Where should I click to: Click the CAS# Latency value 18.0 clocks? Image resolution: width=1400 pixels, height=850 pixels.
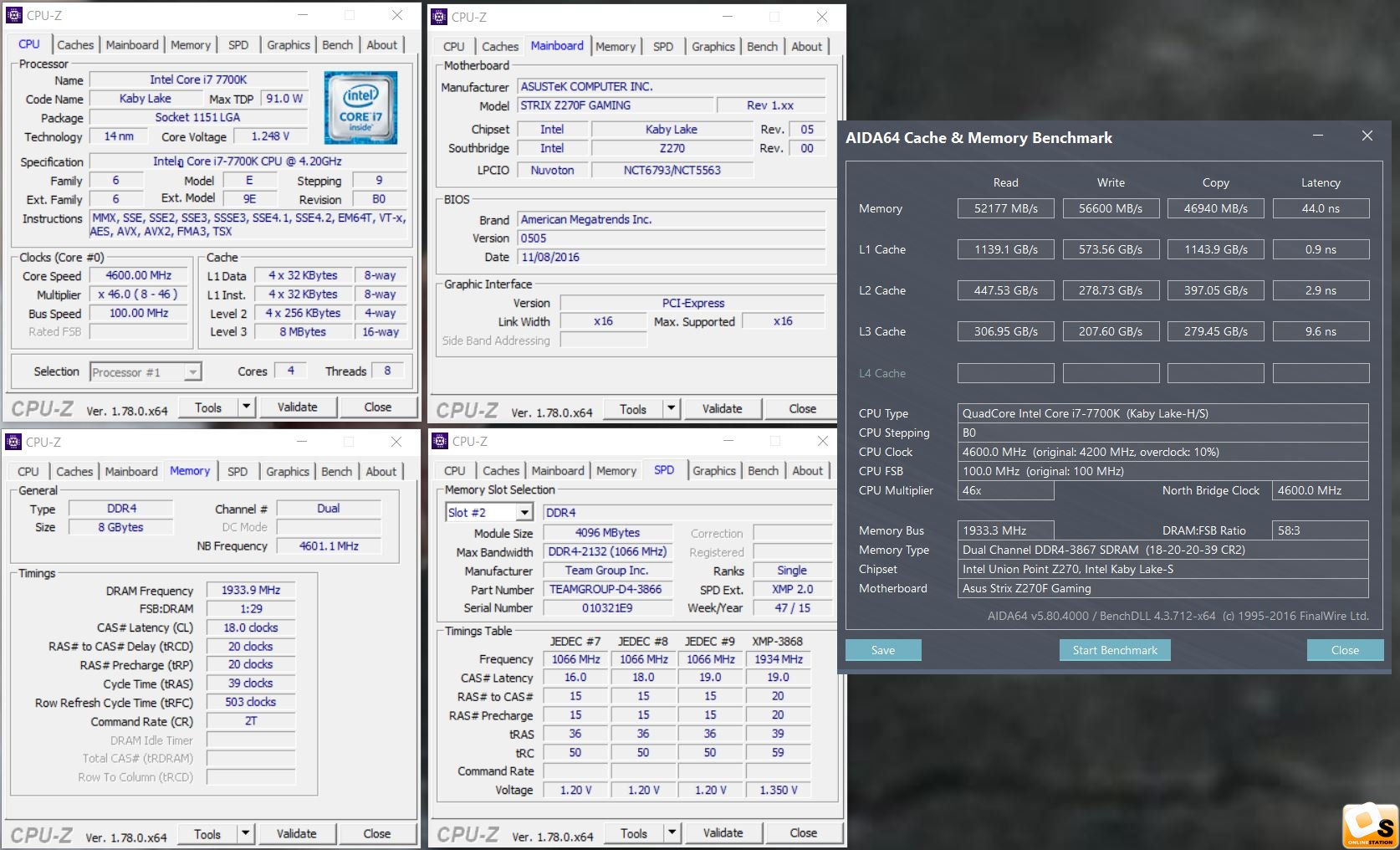[x=251, y=627]
